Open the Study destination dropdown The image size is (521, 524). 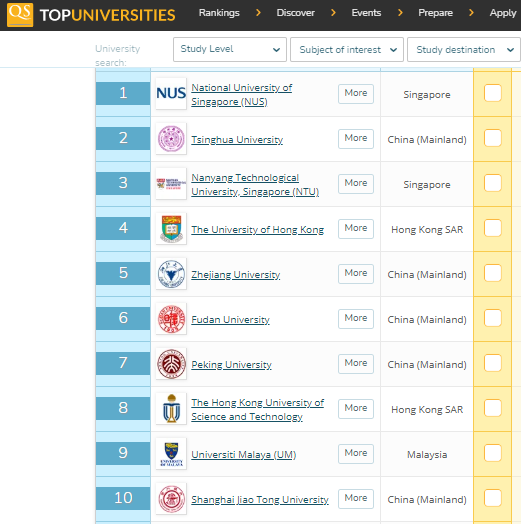(464, 49)
